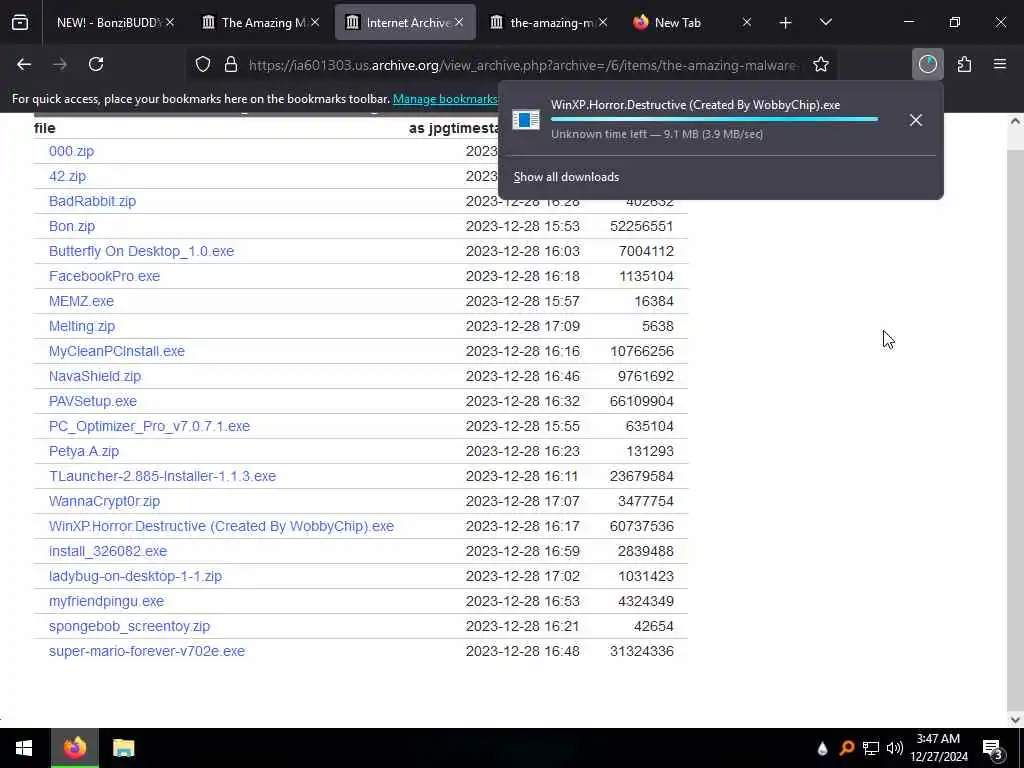
Task: Open TLauncher-2.885-Installer-1.1.3.exe link
Action: [x=162, y=476]
